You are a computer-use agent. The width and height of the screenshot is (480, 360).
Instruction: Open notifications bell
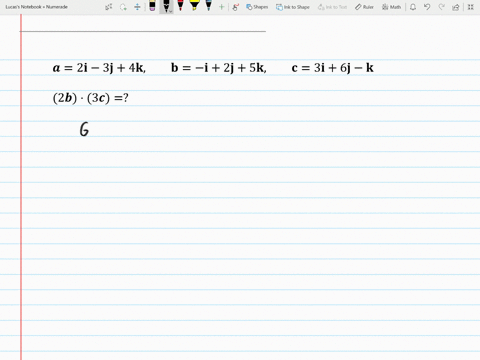(x=413, y=7)
